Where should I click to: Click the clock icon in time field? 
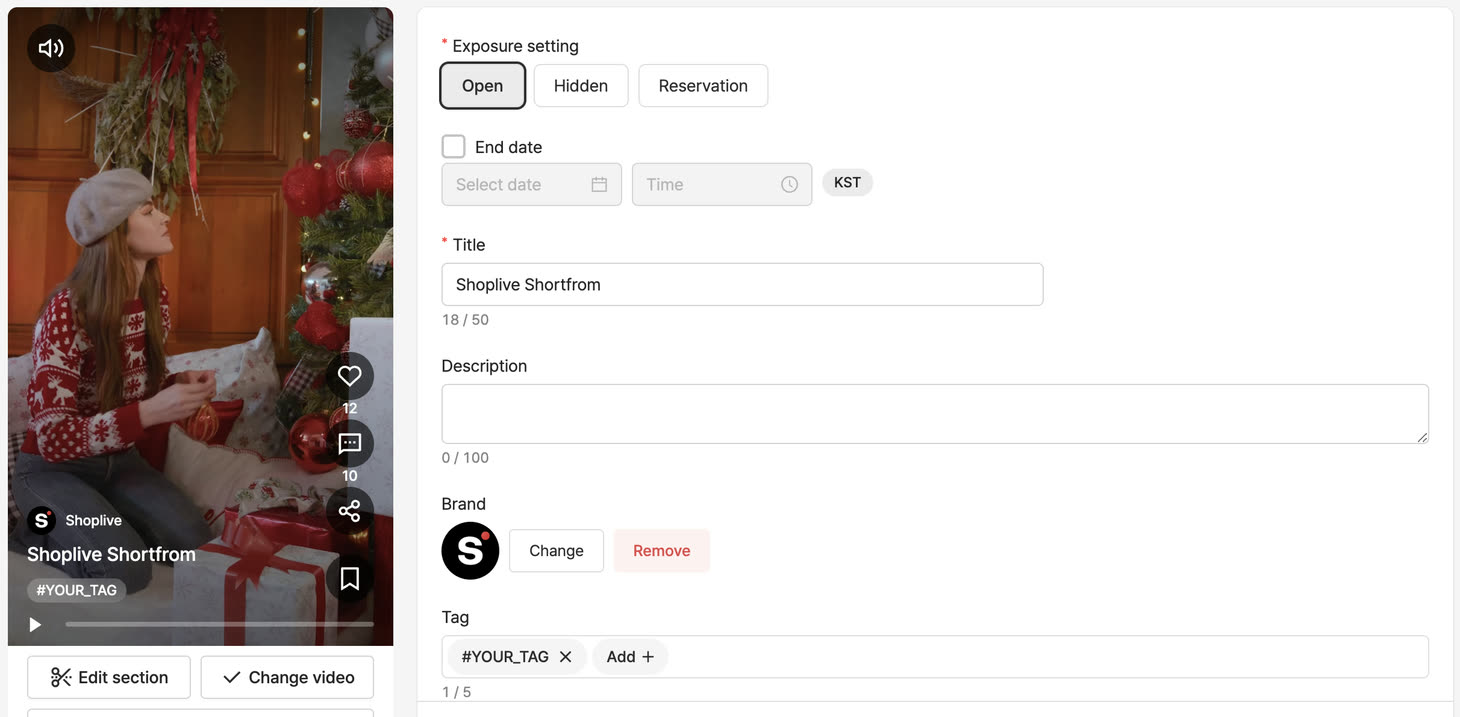click(789, 185)
